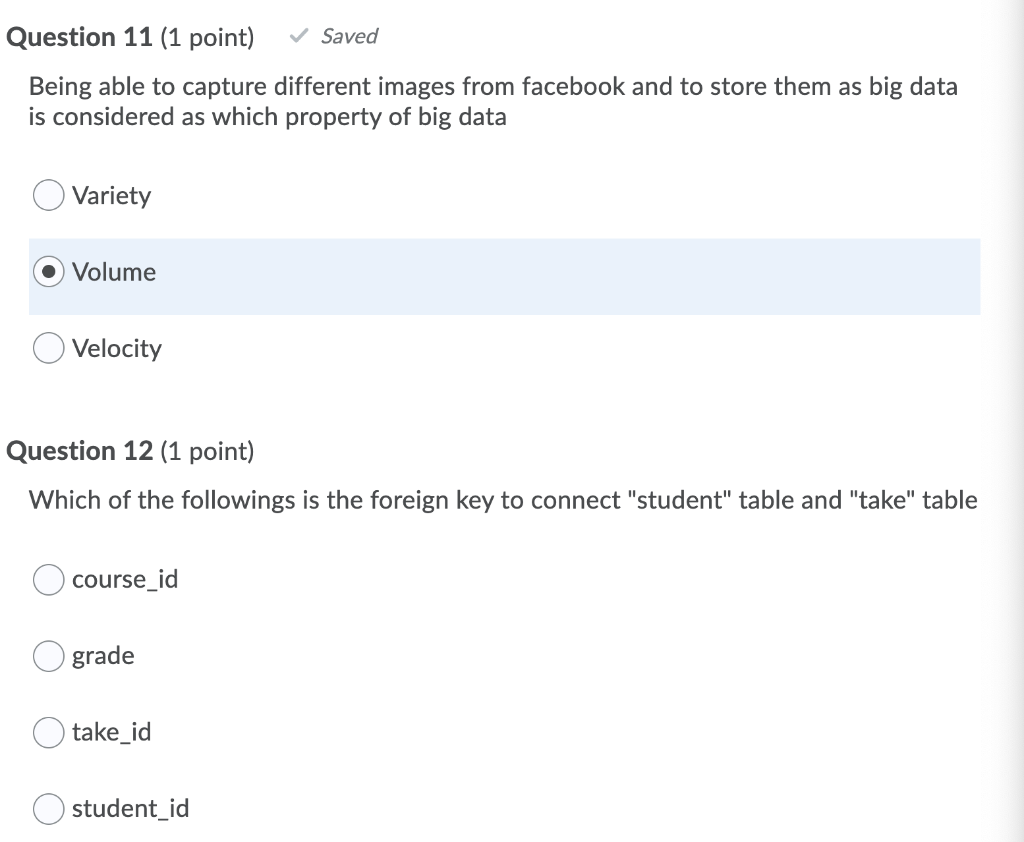Select the Variety radio button
The image size is (1024, 842).
[48, 195]
